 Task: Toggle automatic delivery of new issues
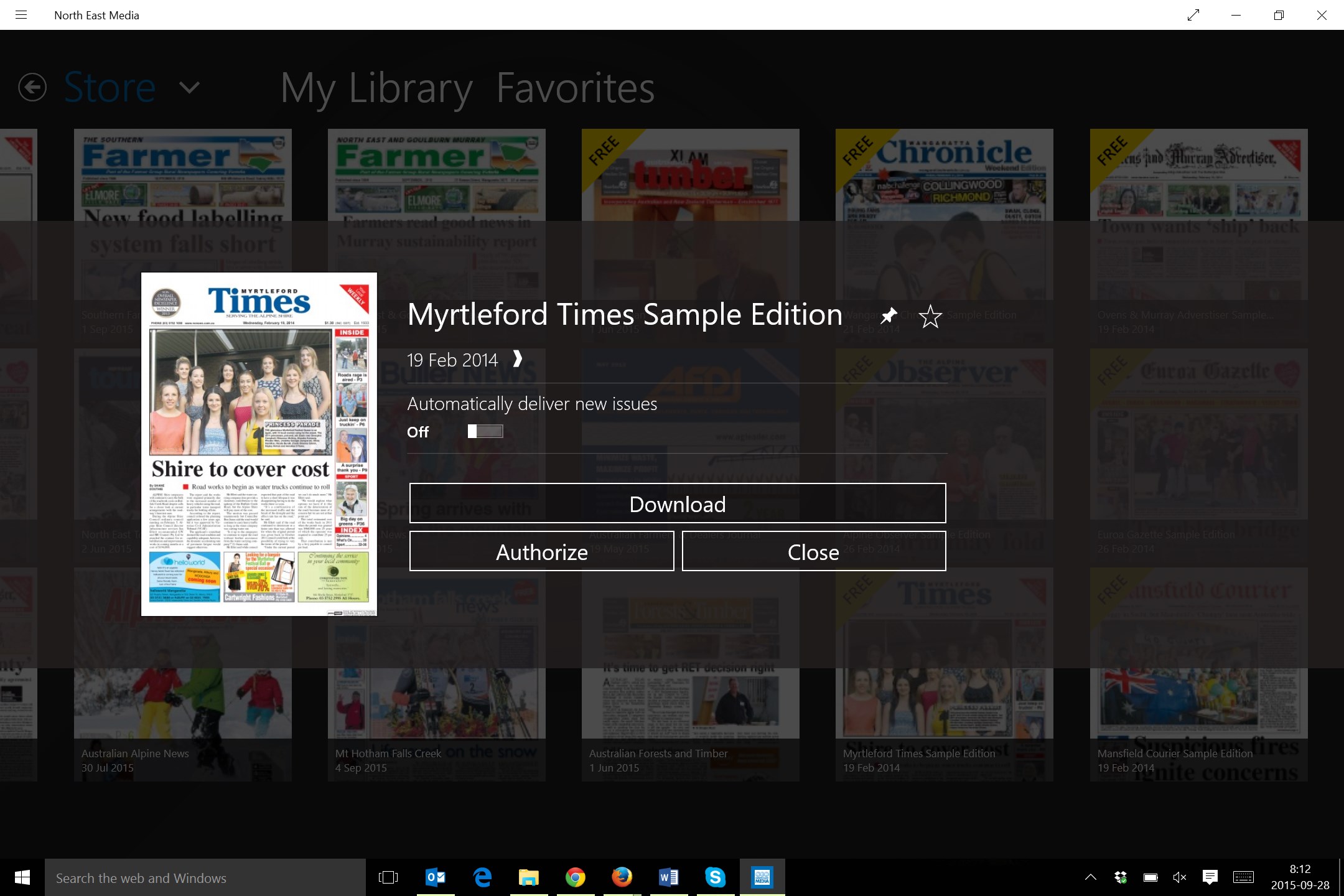tap(485, 431)
